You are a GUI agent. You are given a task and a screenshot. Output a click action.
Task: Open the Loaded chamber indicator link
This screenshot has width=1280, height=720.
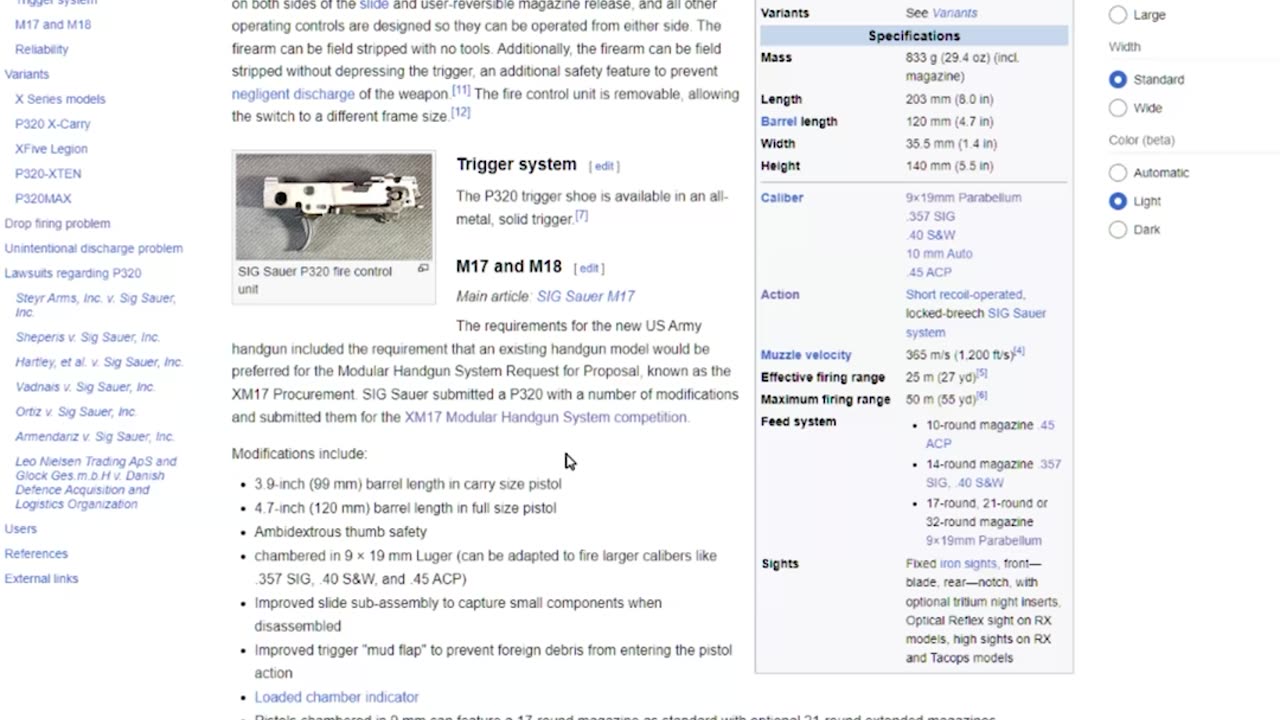(x=336, y=697)
